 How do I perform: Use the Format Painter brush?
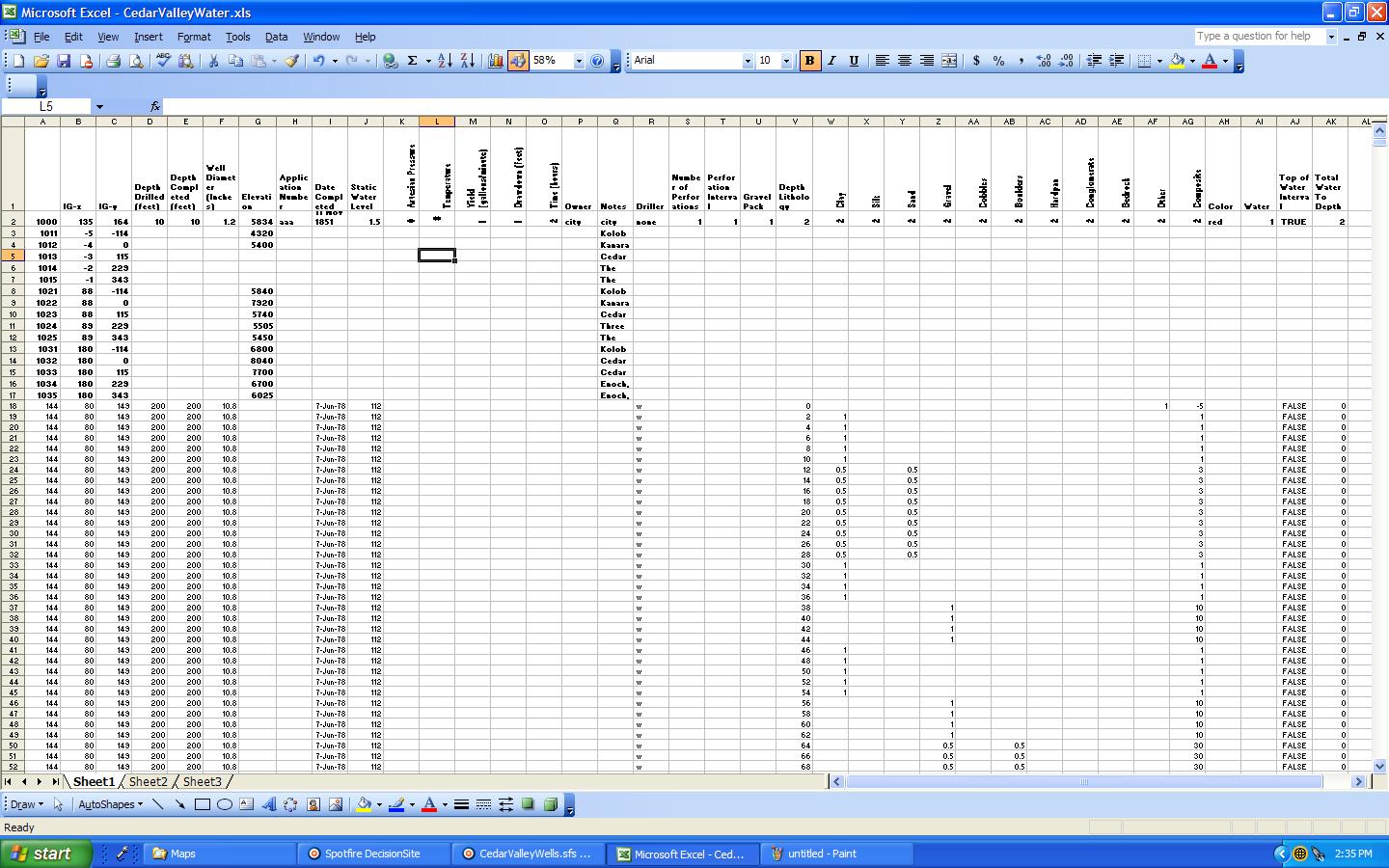292,61
